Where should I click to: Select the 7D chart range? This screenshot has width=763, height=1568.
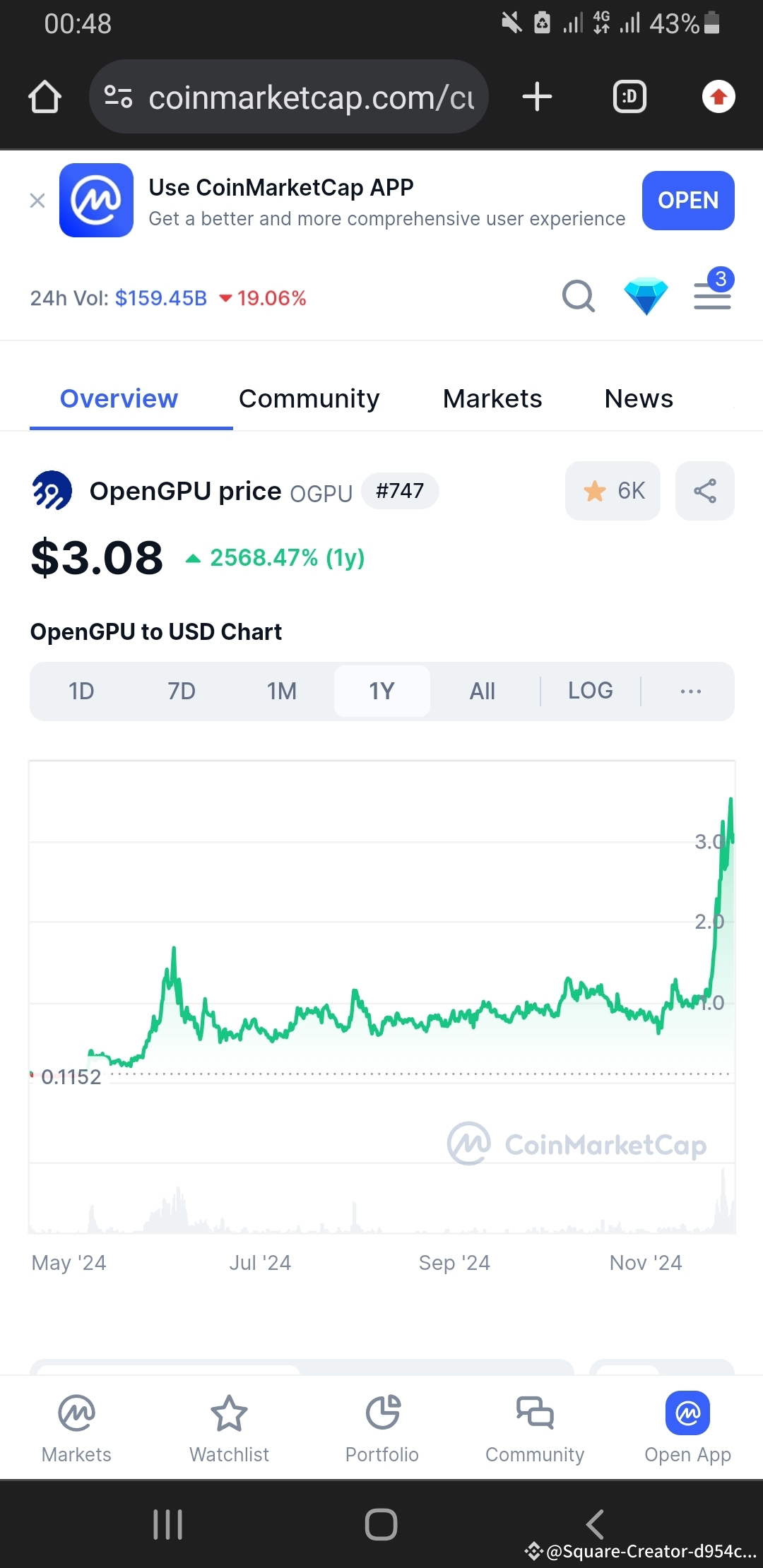[182, 691]
